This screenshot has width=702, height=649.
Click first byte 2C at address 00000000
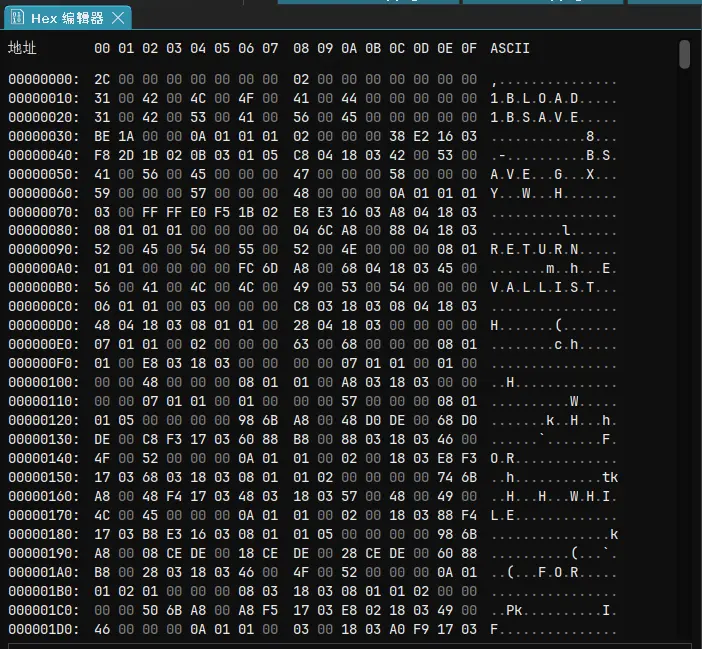pyautogui.click(x=102, y=79)
